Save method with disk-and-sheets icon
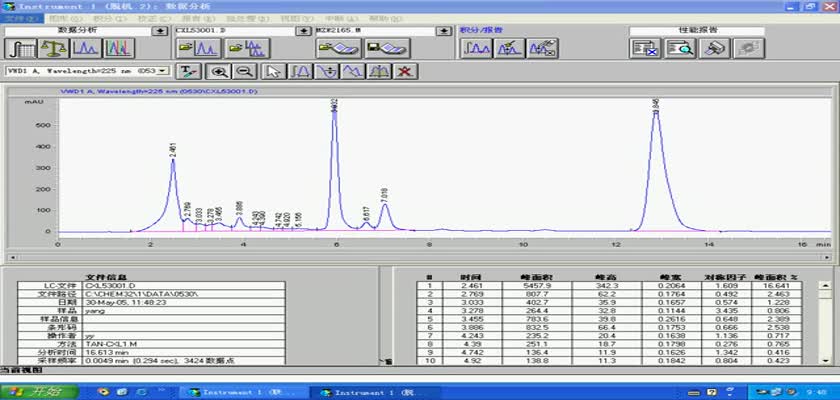 pos(387,49)
